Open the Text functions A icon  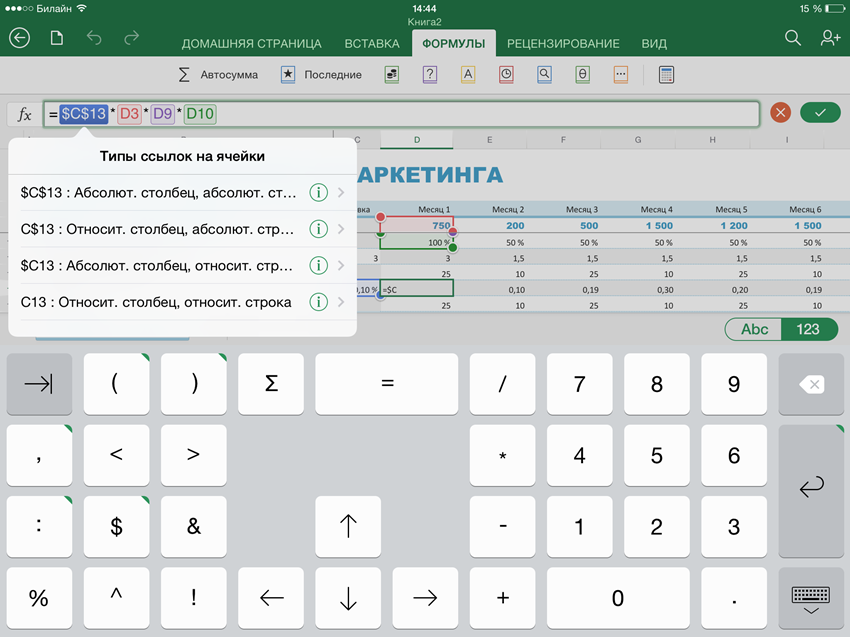(x=468, y=75)
